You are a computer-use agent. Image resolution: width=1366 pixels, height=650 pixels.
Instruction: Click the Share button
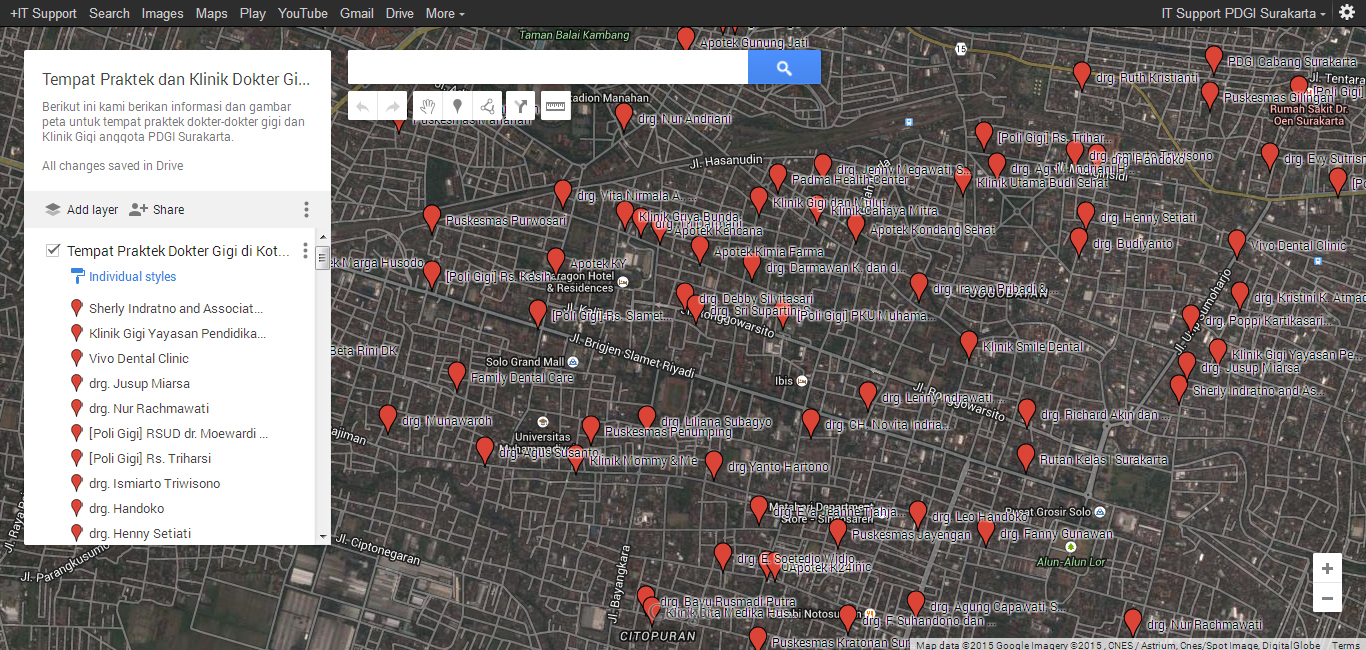tap(157, 210)
